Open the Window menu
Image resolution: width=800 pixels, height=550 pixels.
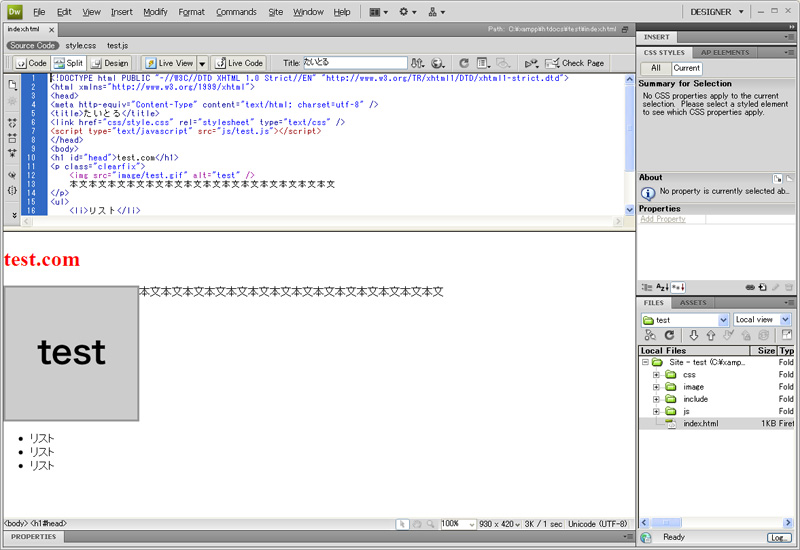tap(308, 12)
